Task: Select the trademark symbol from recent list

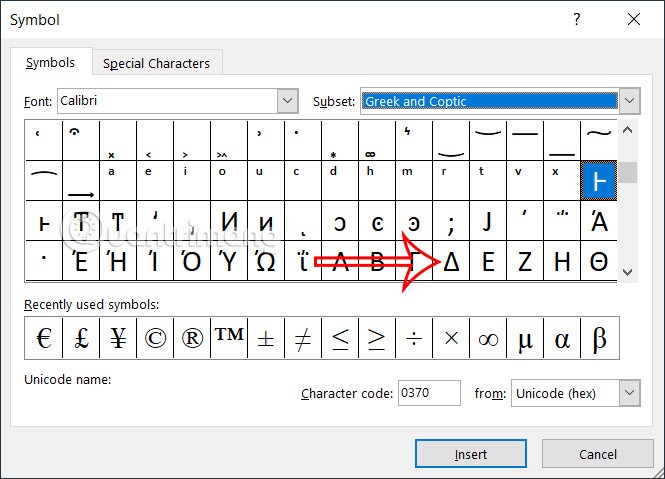Action: [229, 338]
